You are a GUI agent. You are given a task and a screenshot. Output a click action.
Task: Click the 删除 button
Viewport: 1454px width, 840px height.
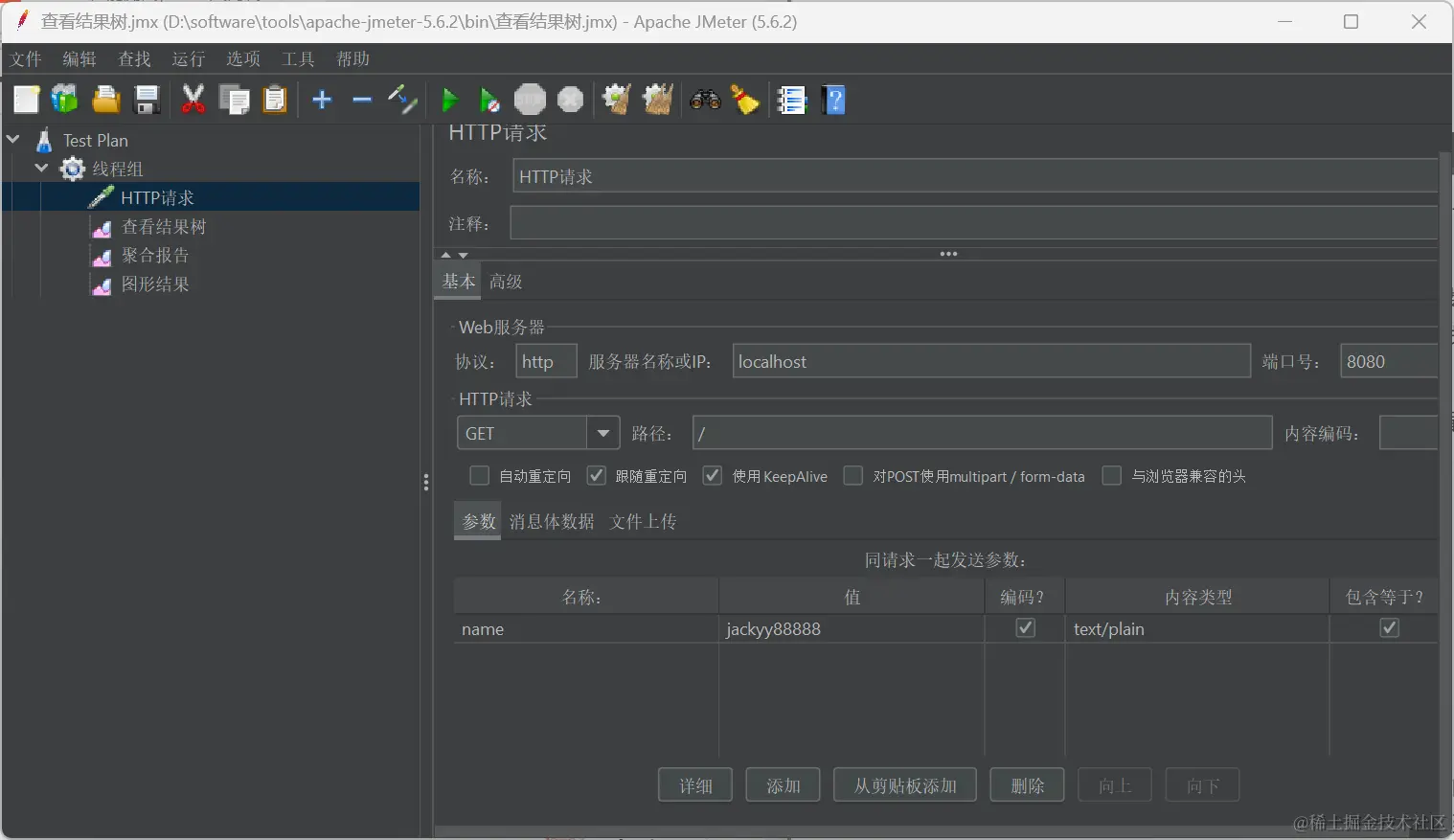[x=1027, y=785]
